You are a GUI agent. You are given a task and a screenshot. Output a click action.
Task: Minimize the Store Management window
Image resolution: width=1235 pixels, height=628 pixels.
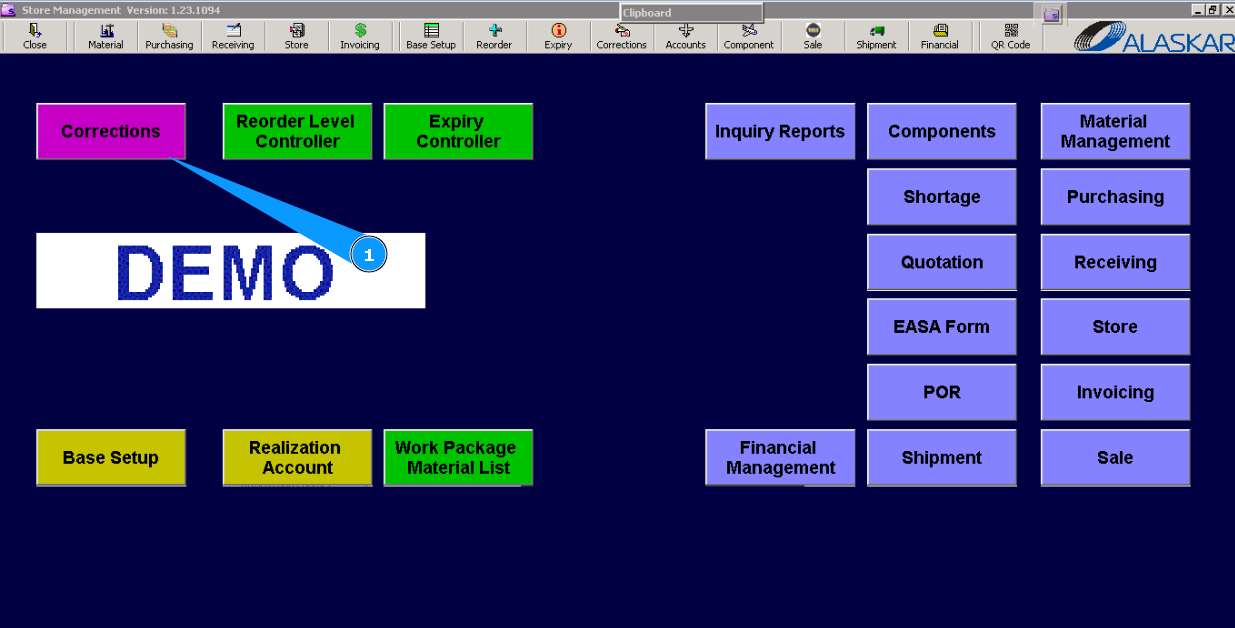pos(1199,9)
